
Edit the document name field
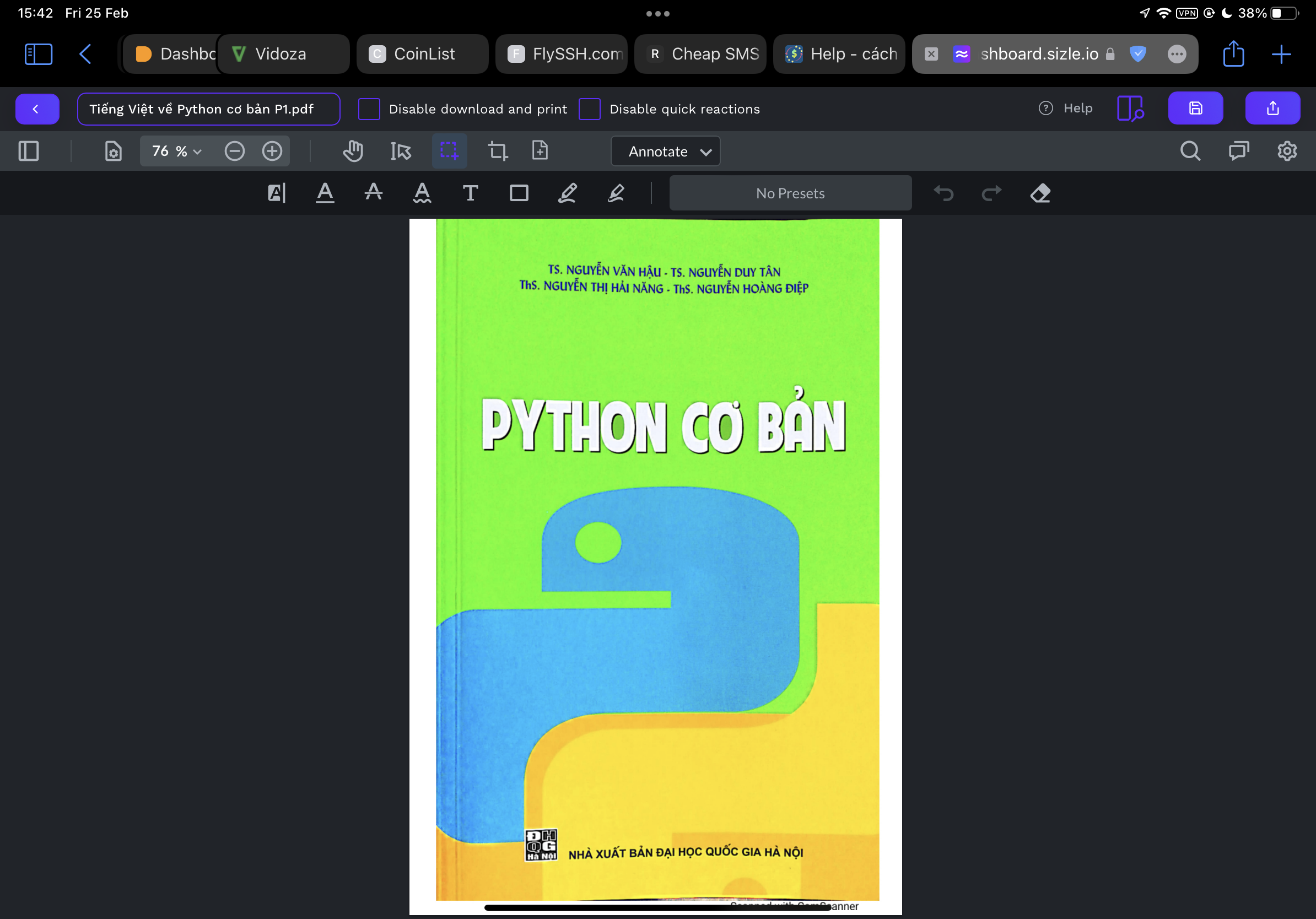[209, 109]
